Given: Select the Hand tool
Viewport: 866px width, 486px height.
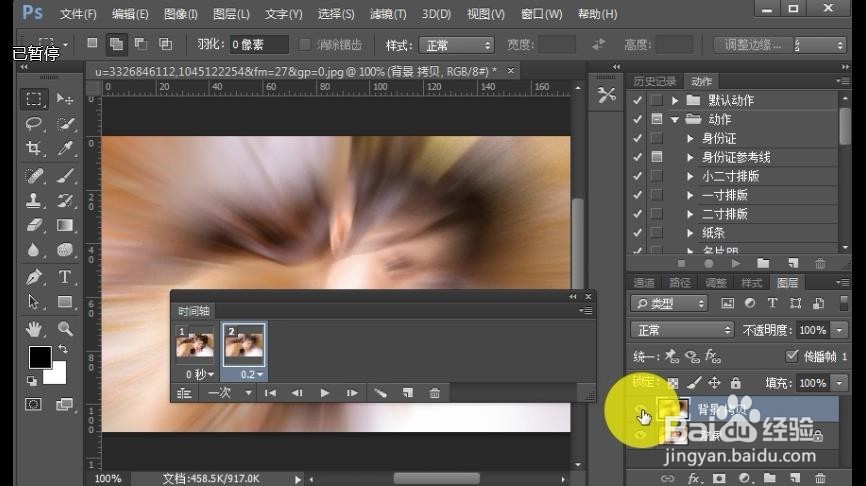Looking at the screenshot, I should (34, 329).
